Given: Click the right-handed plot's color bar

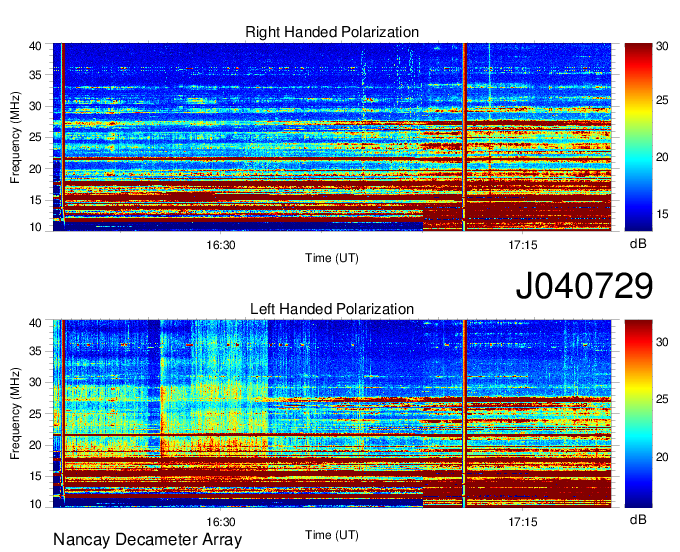Looking at the screenshot, I should (638, 137).
